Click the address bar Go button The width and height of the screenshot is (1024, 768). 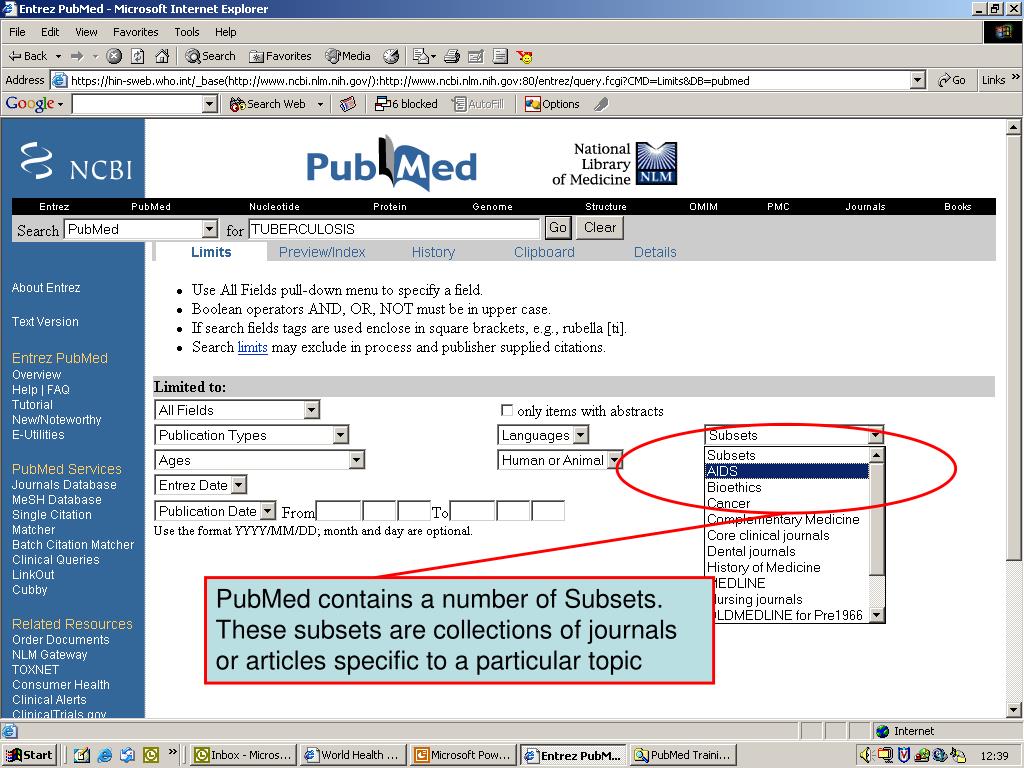click(x=952, y=80)
